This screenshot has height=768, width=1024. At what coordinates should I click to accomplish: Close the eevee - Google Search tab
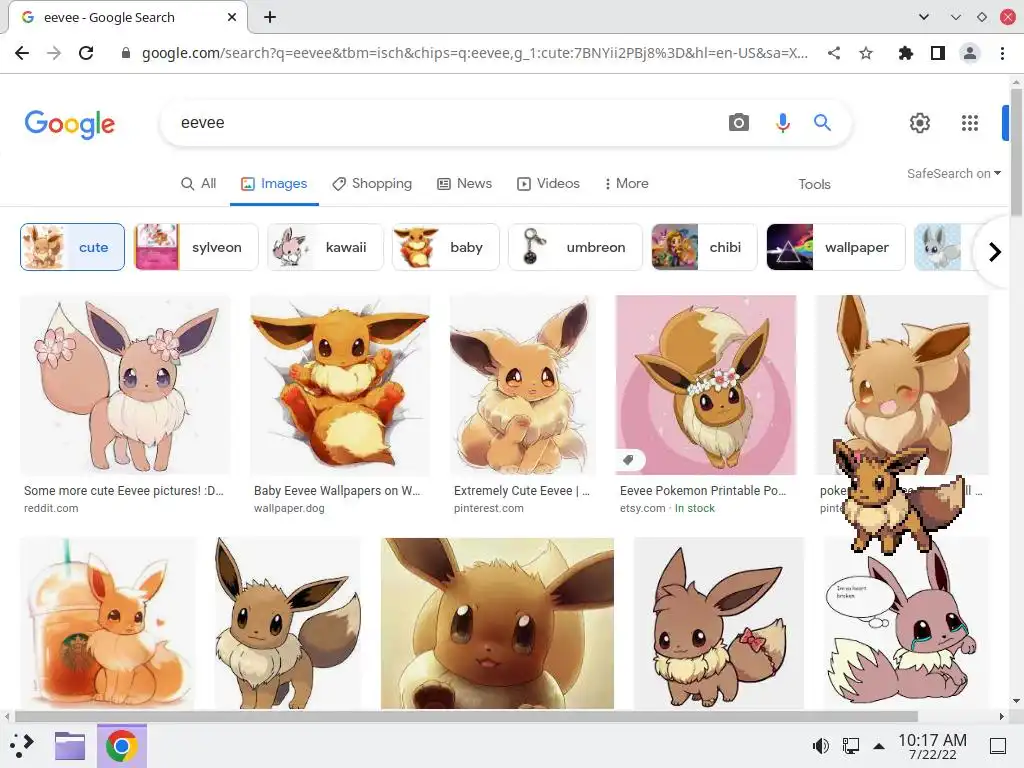(x=232, y=17)
